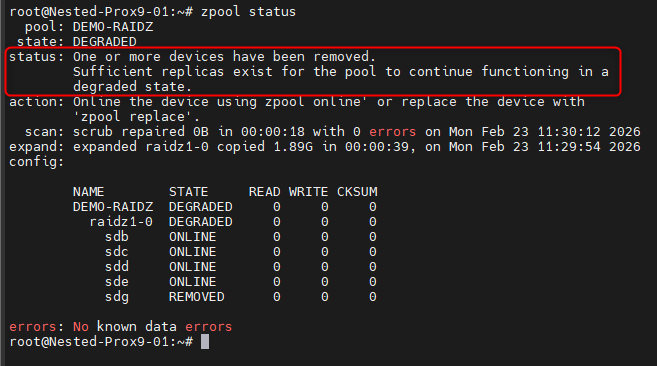
Task: Click the "'zpool replace'." action text
Action: tap(136, 117)
